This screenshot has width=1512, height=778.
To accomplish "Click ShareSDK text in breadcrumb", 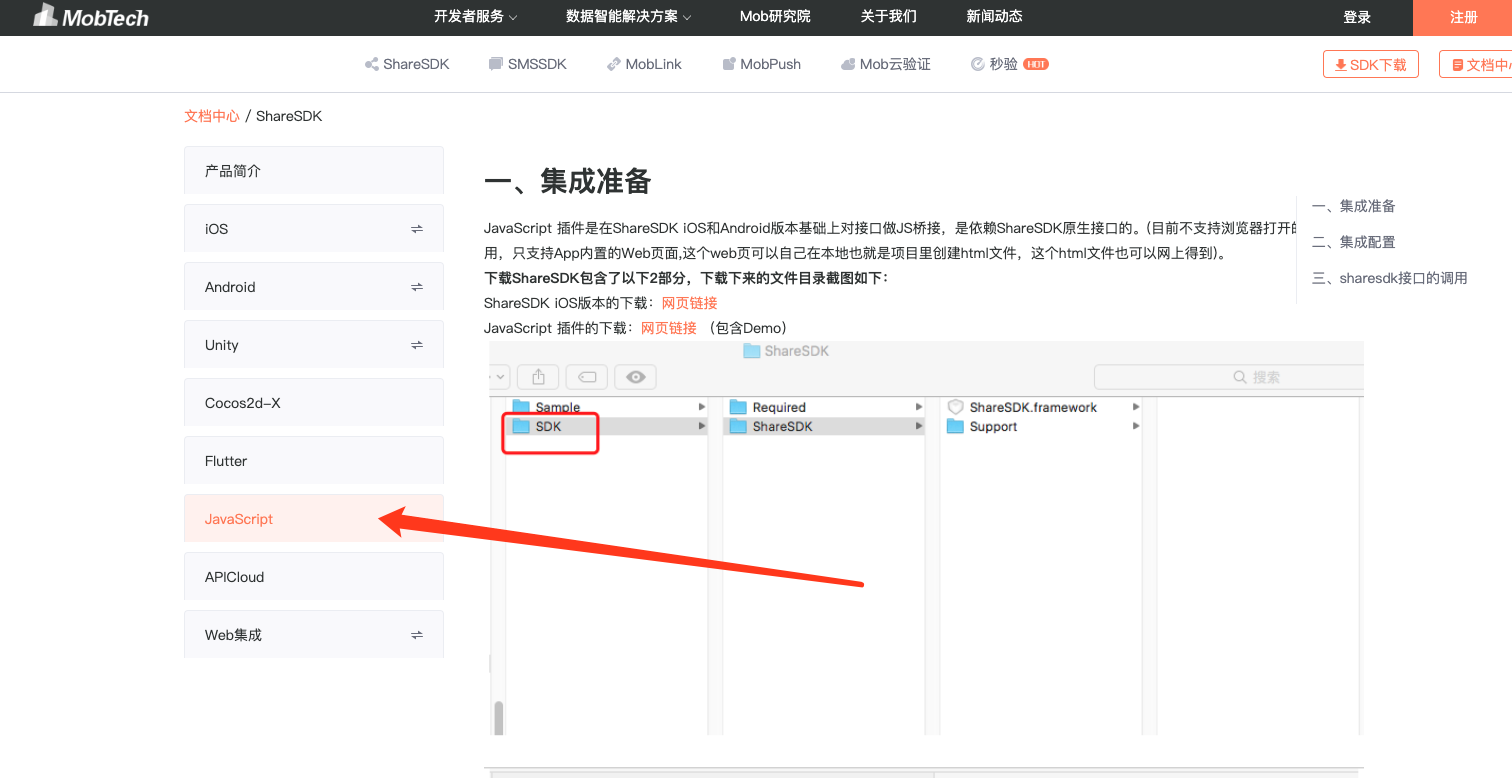I will [x=289, y=116].
